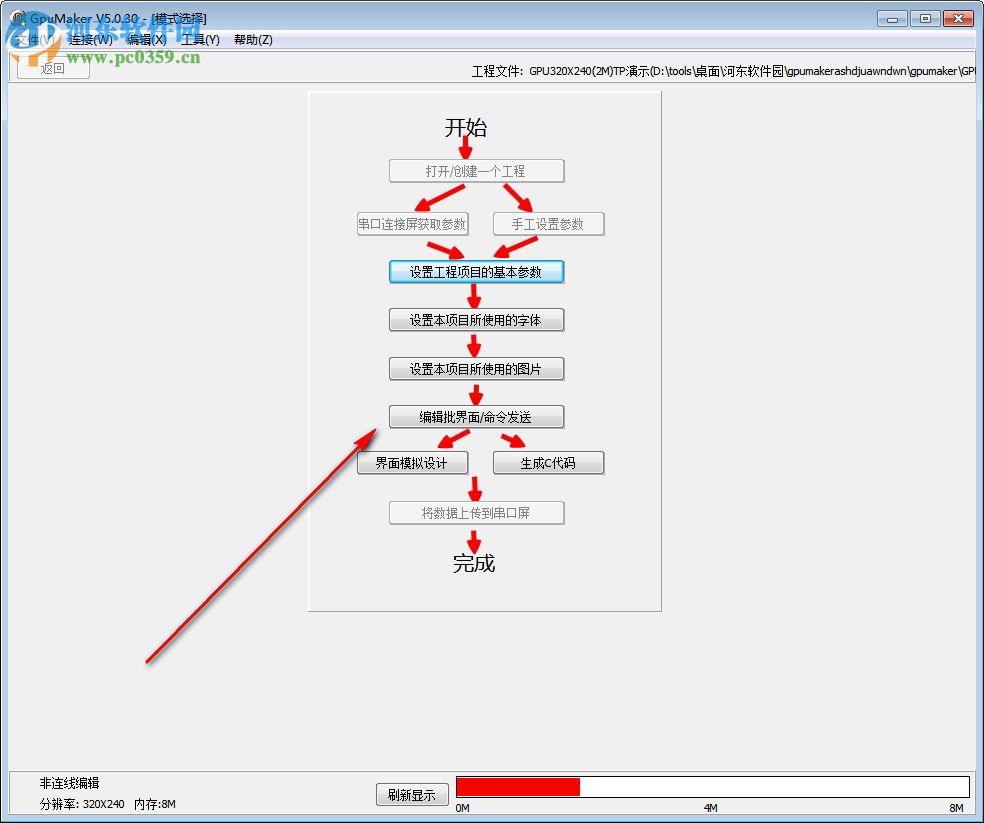Start 界面模拟设计 simulation
984x823 pixels.
tap(414, 462)
